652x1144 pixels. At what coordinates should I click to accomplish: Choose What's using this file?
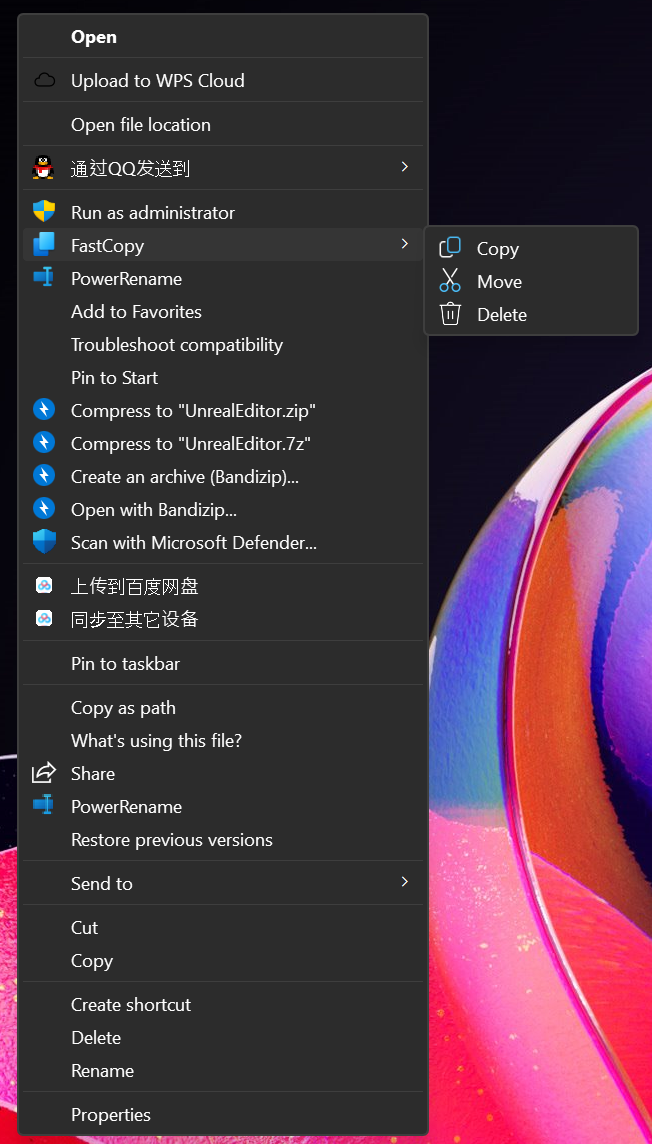click(223, 741)
